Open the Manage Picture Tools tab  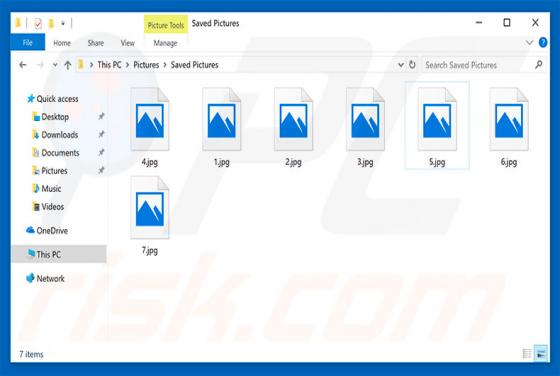click(165, 43)
